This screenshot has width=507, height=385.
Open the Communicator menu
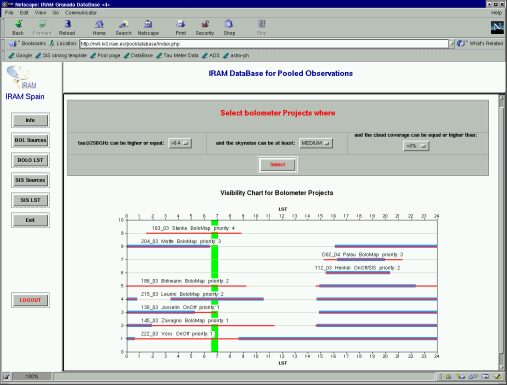click(x=81, y=13)
